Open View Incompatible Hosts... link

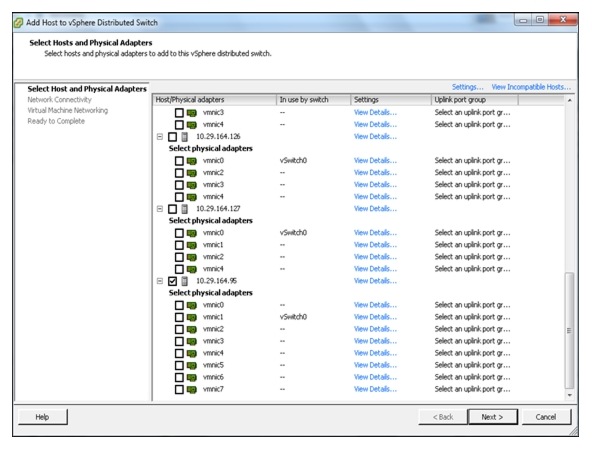[x=531, y=87]
